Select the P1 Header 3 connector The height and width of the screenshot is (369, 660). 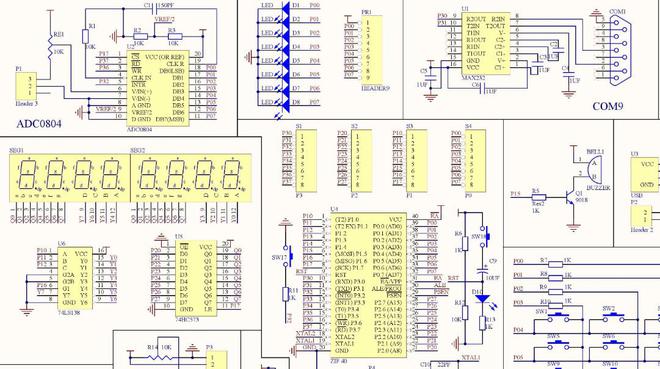[26, 86]
